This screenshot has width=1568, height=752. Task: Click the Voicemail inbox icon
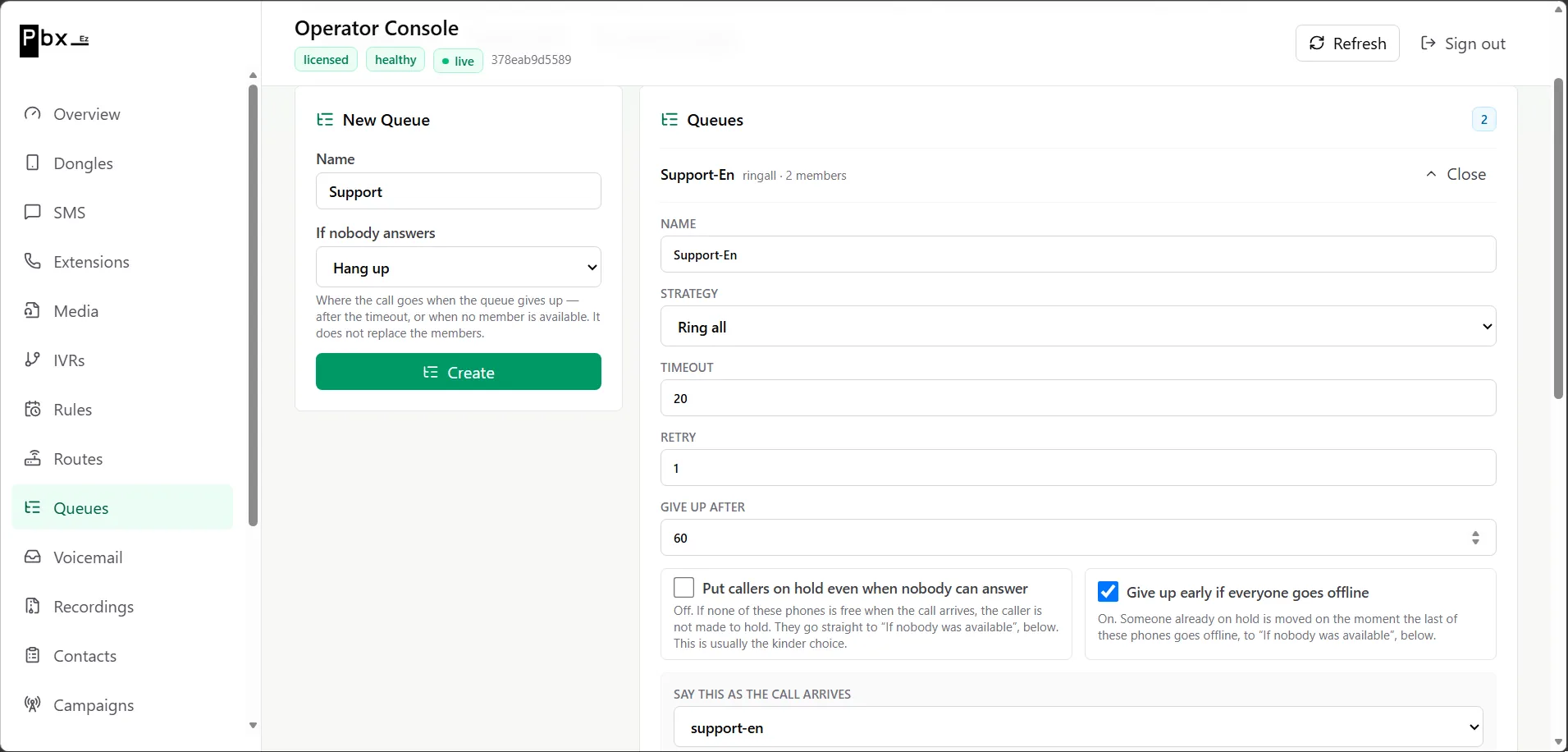[33, 557]
